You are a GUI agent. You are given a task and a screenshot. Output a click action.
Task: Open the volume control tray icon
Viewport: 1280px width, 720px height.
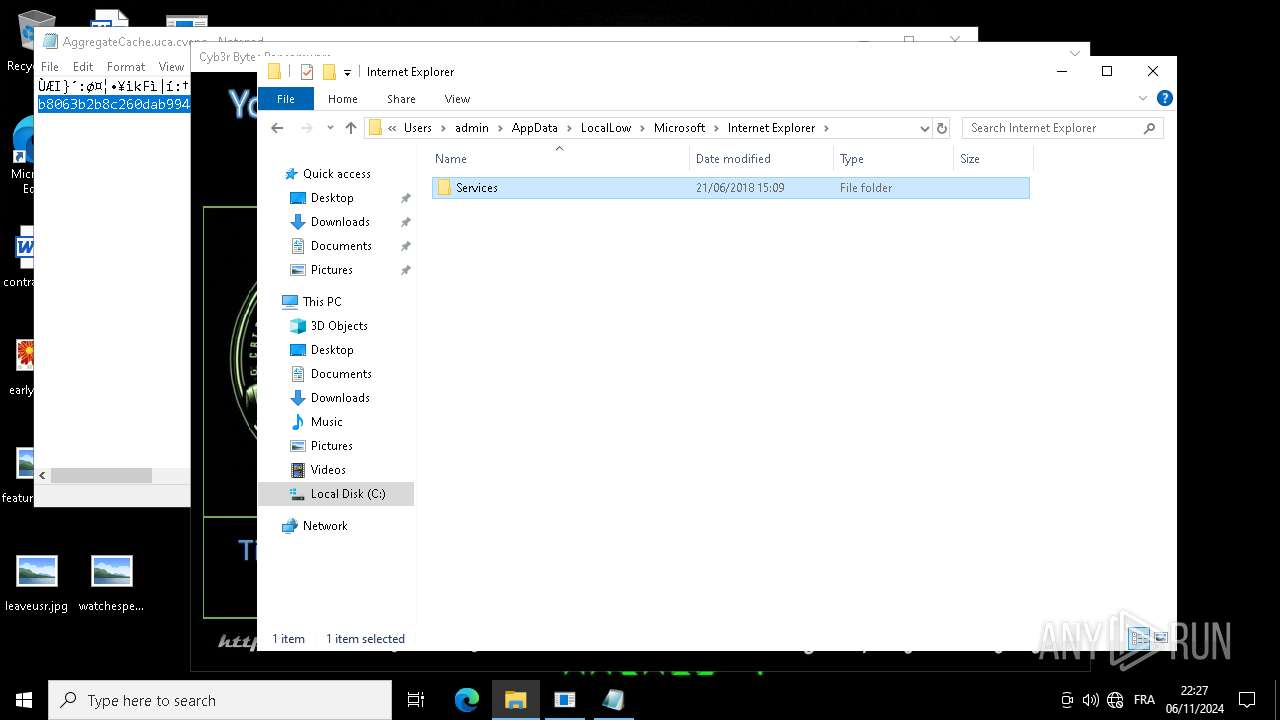(x=1091, y=700)
